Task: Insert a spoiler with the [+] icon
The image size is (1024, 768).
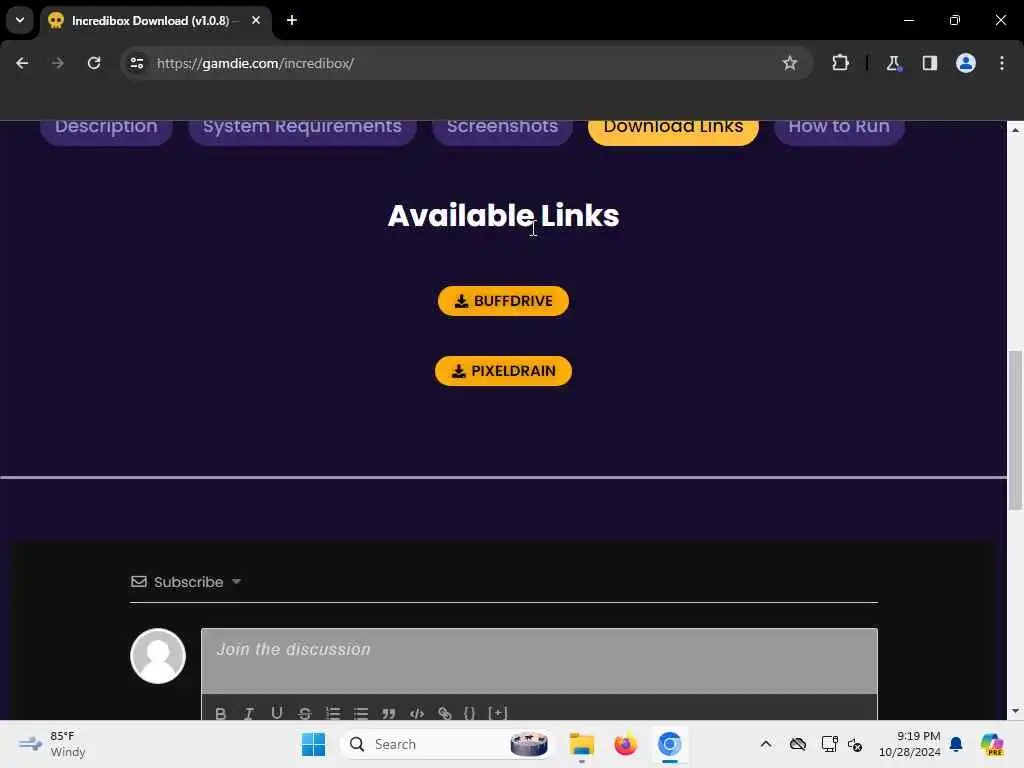Action: (x=498, y=713)
